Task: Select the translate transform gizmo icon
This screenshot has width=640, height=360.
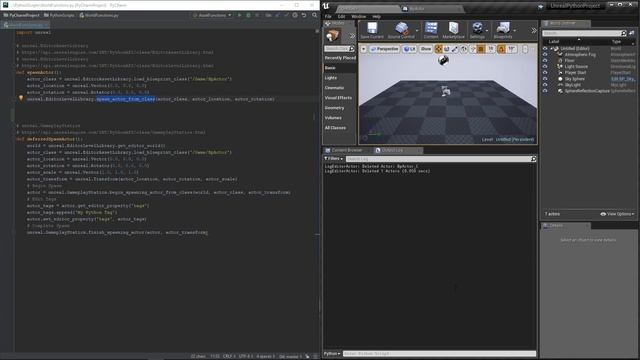Action: (x=439, y=49)
